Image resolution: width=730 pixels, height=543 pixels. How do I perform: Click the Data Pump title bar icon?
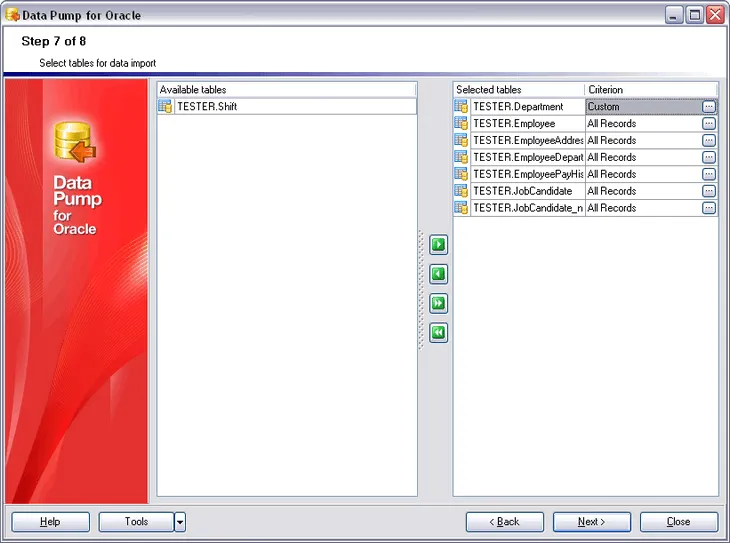coord(13,15)
